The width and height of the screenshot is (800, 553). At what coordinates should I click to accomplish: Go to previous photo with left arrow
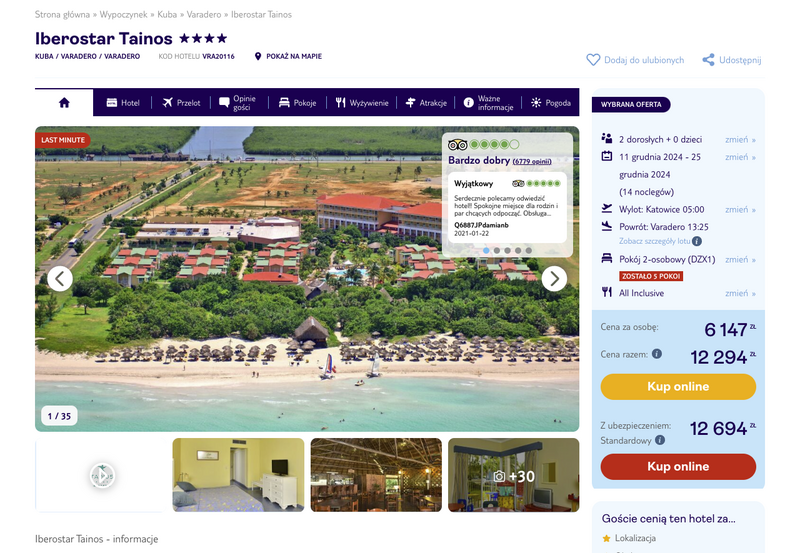pyautogui.click(x=60, y=279)
